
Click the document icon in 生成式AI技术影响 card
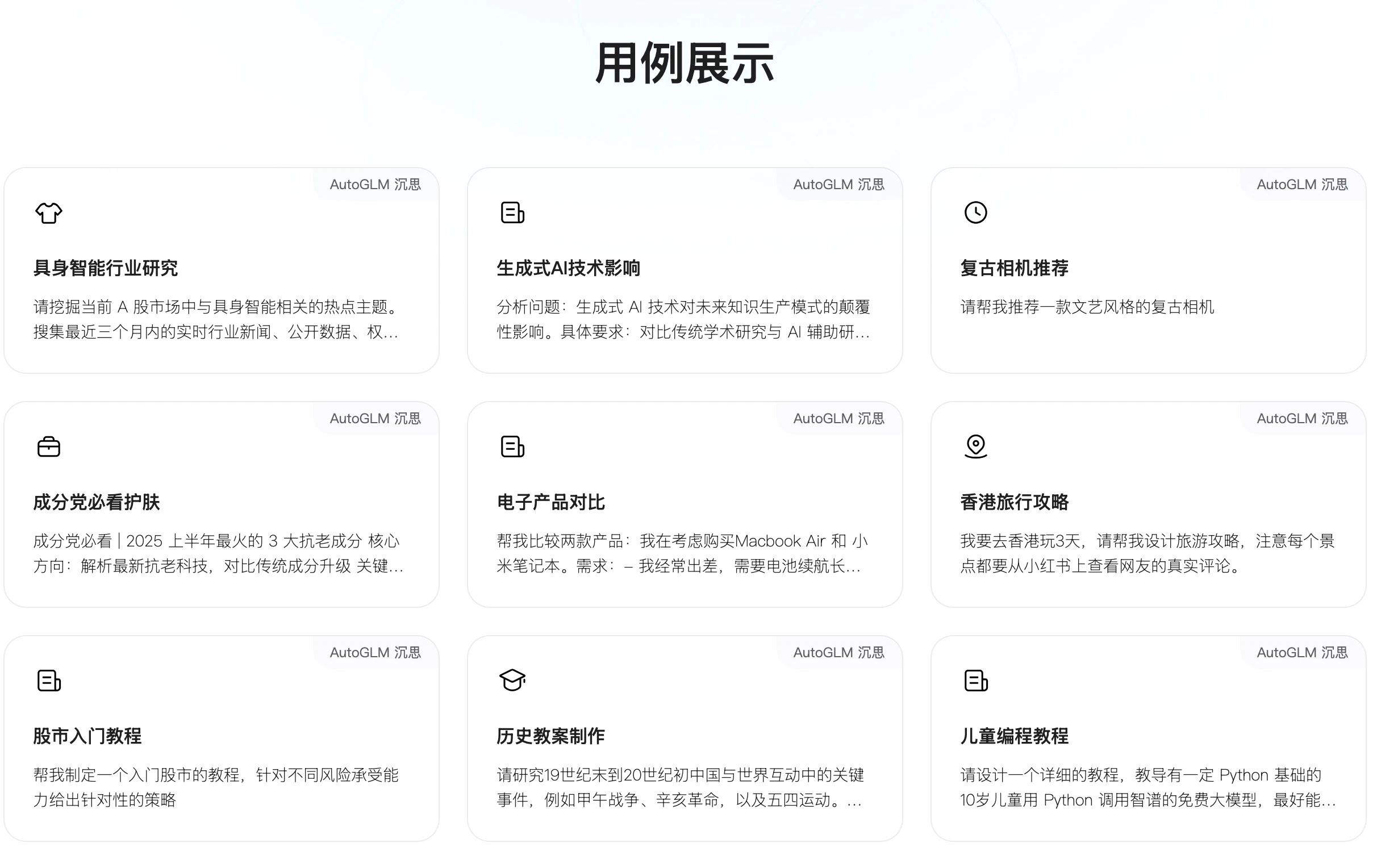coord(512,212)
